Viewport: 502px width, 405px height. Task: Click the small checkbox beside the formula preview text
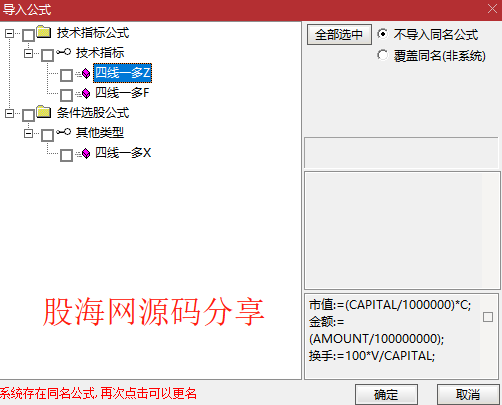[x=488, y=317]
